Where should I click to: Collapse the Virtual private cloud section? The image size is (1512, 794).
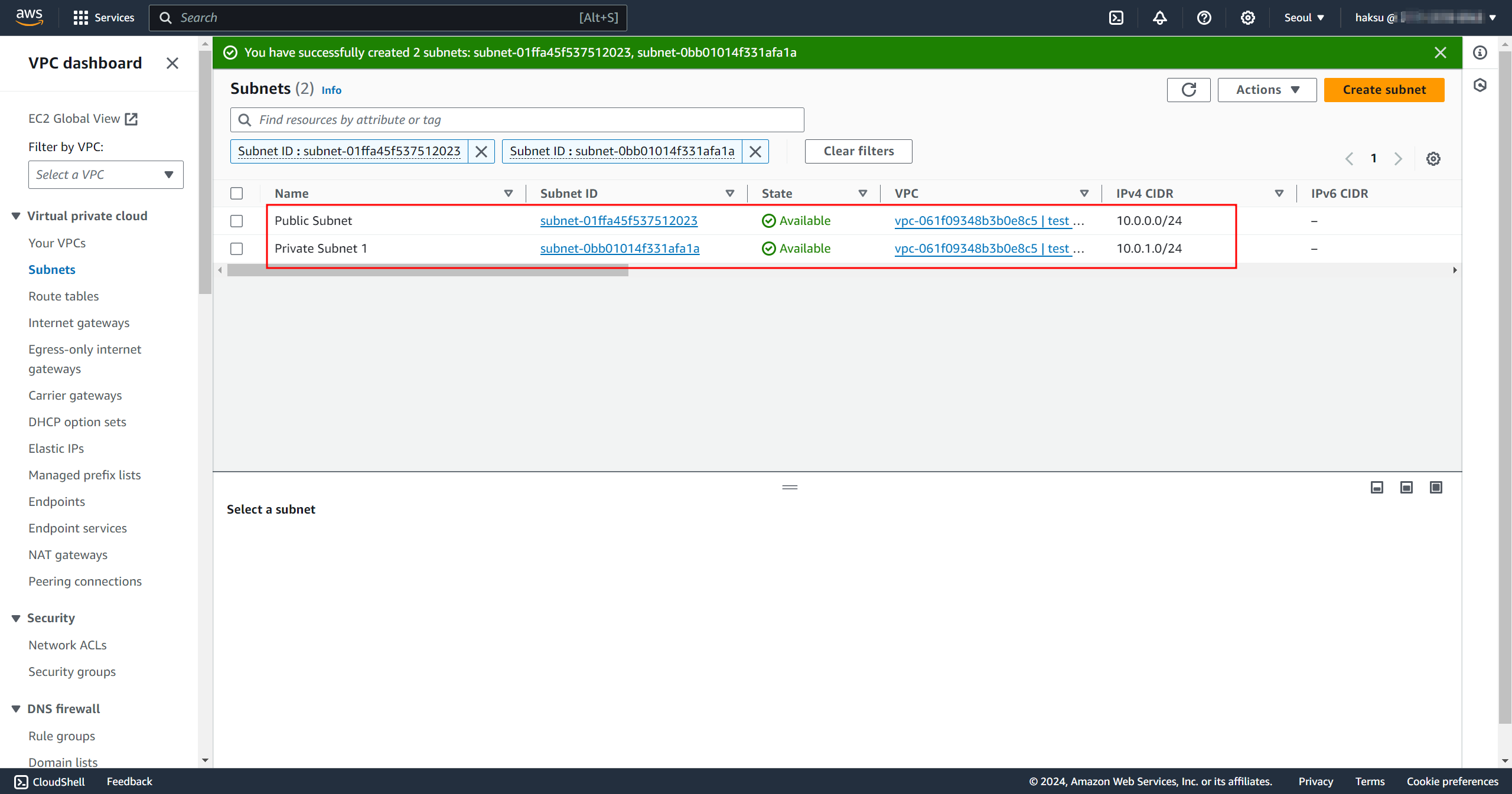coord(16,216)
